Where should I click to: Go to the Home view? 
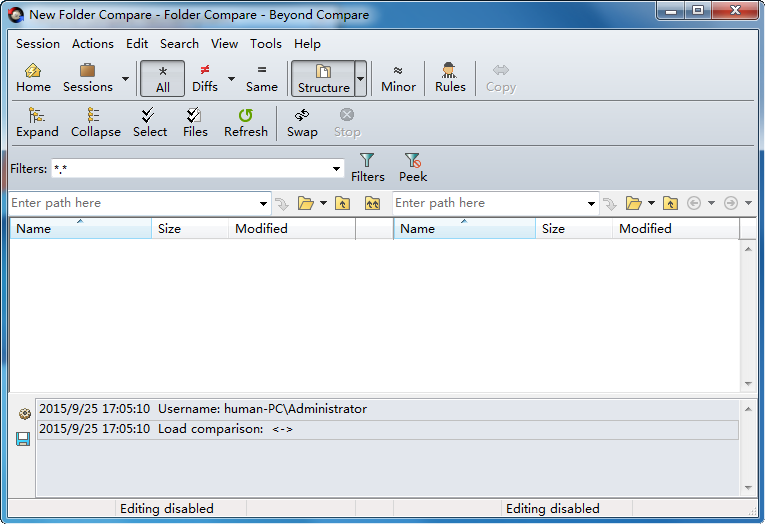pyautogui.click(x=33, y=78)
